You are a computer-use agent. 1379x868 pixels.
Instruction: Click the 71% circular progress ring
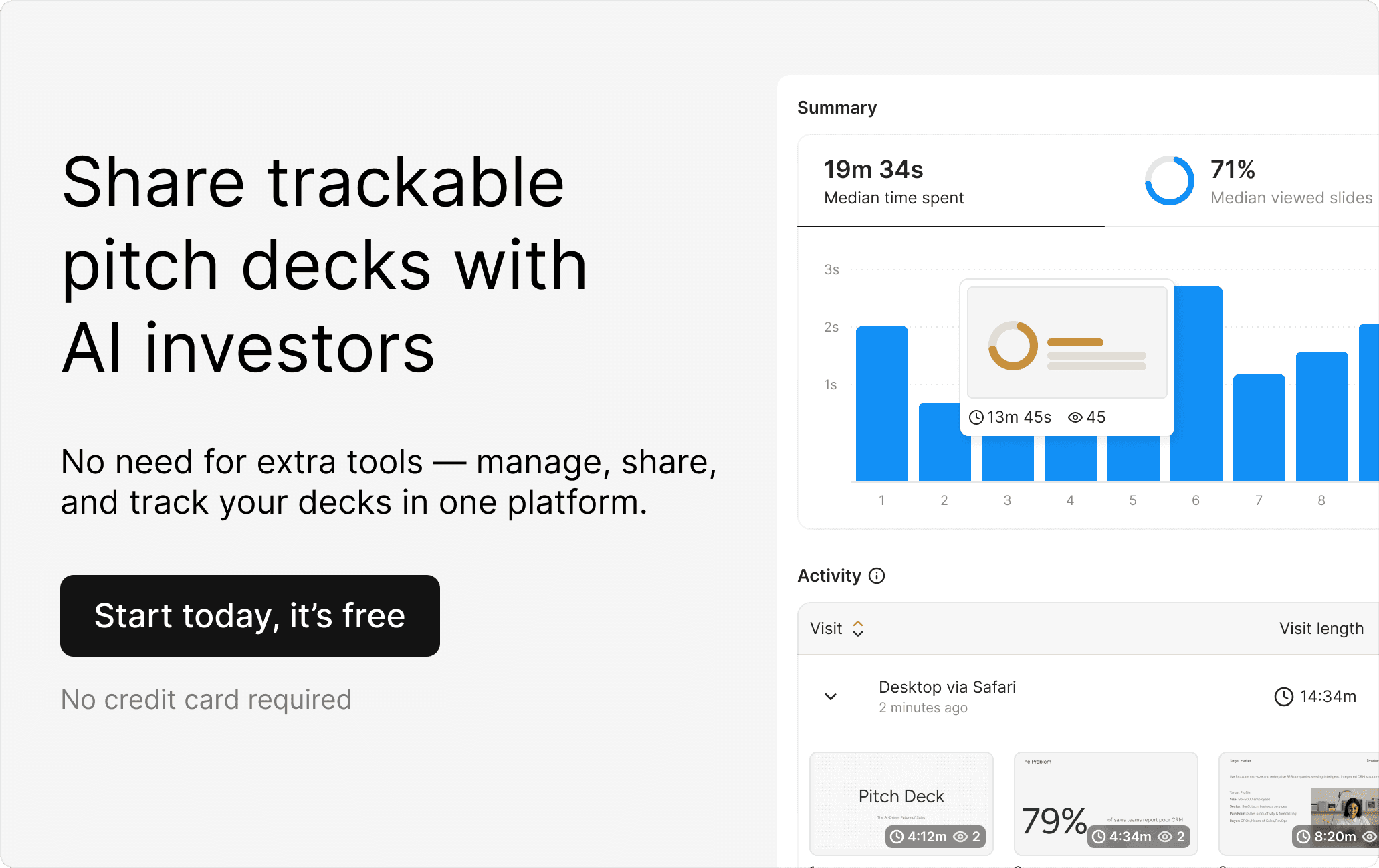1169,181
